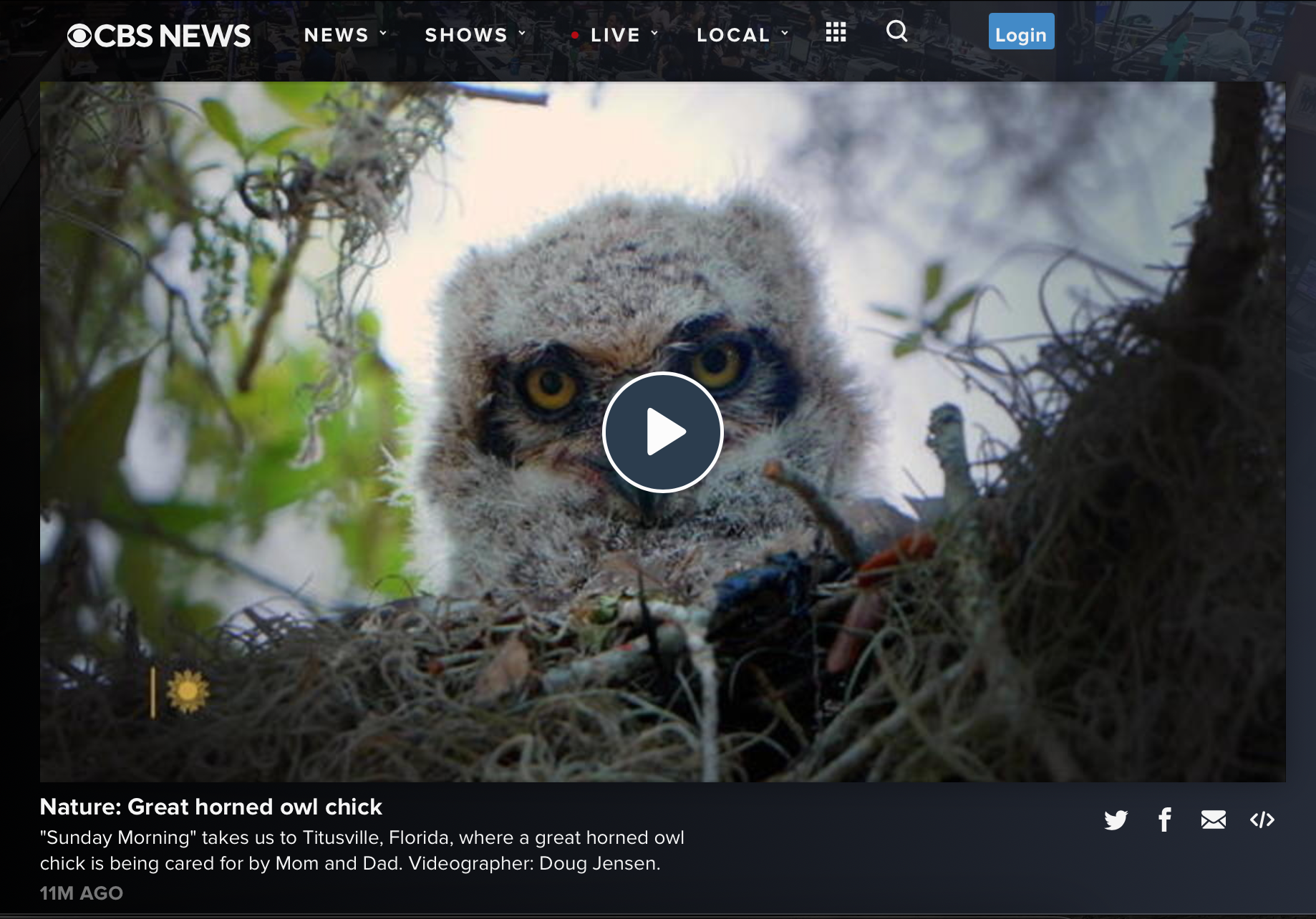
Task: Share video on Twitter
Action: coord(1116,820)
